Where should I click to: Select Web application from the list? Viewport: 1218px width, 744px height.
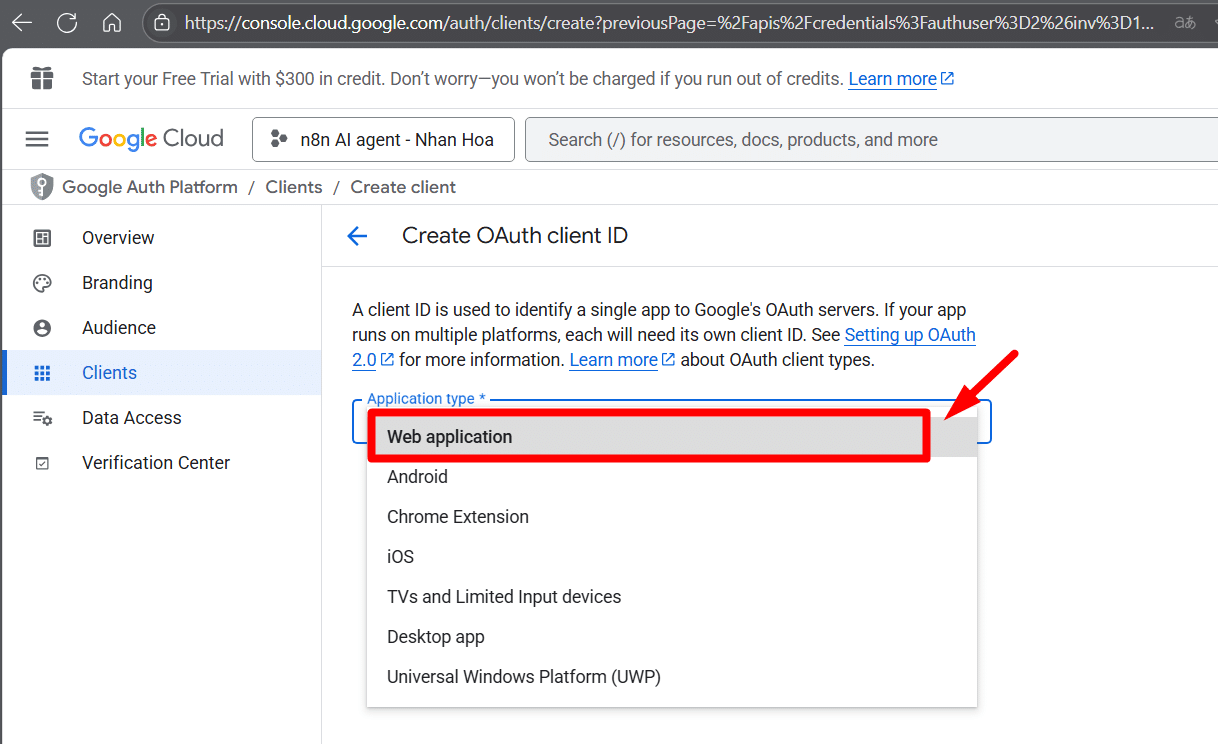pyautogui.click(x=672, y=437)
